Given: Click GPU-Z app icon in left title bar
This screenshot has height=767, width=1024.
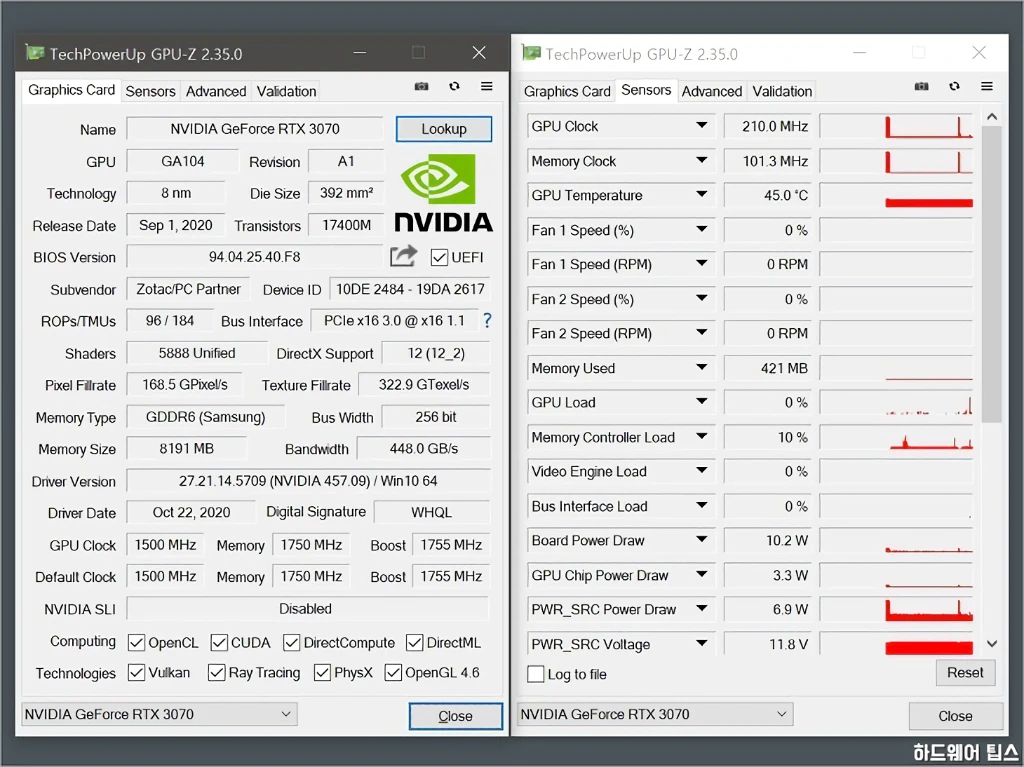Looking at the screenshot, I should pyautogui.click(x=35, y=52).
